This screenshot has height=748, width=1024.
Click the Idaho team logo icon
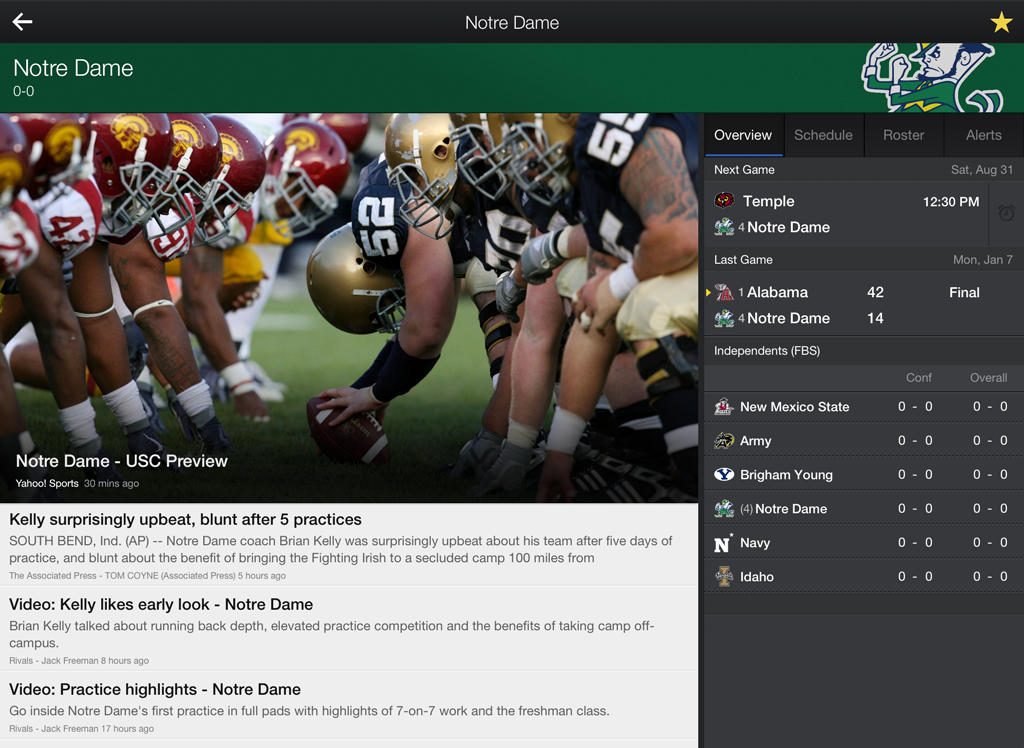click(x=724, y=577)
